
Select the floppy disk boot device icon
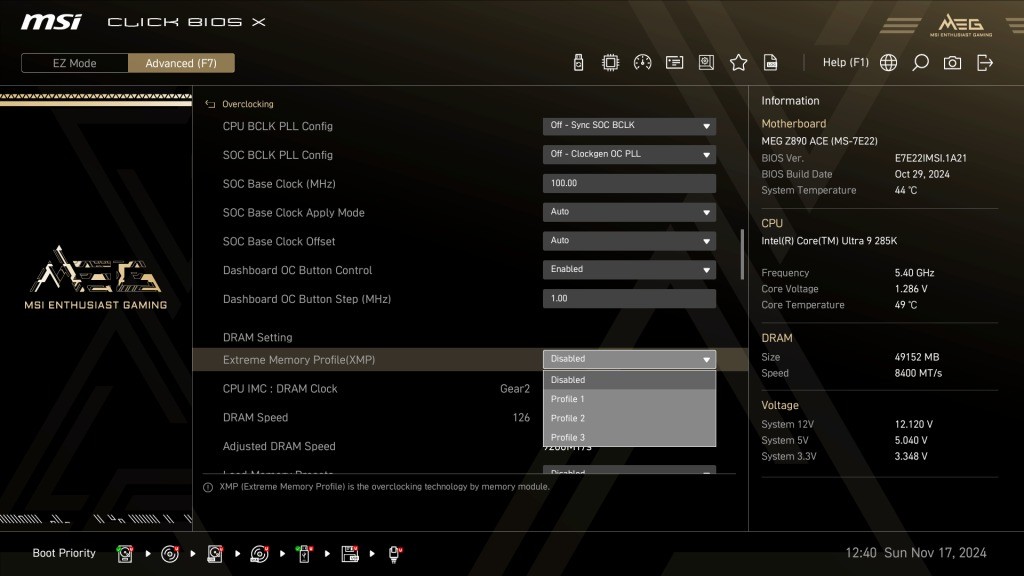click(350, 553)
